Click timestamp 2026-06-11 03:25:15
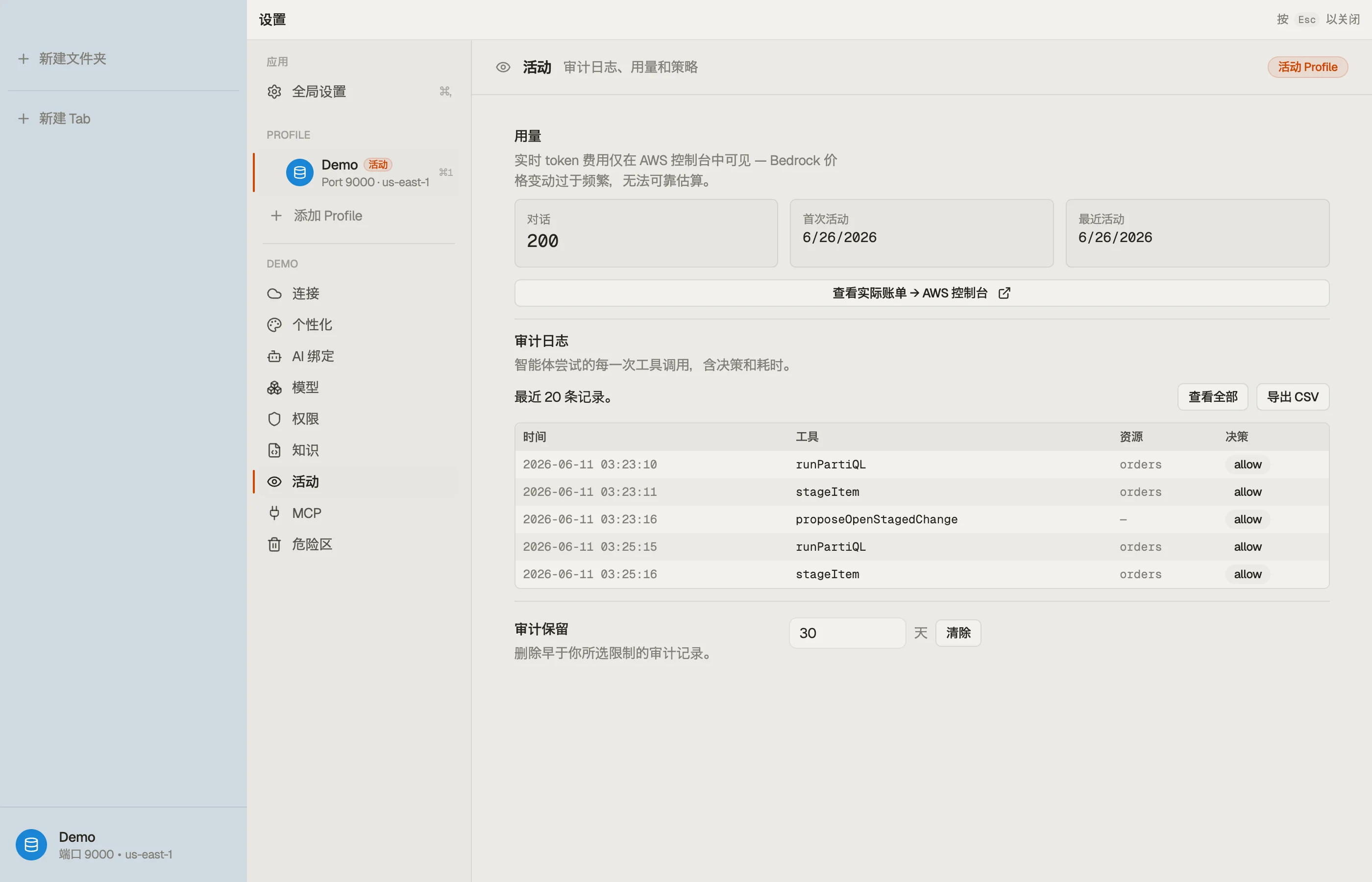 (590, 547)
